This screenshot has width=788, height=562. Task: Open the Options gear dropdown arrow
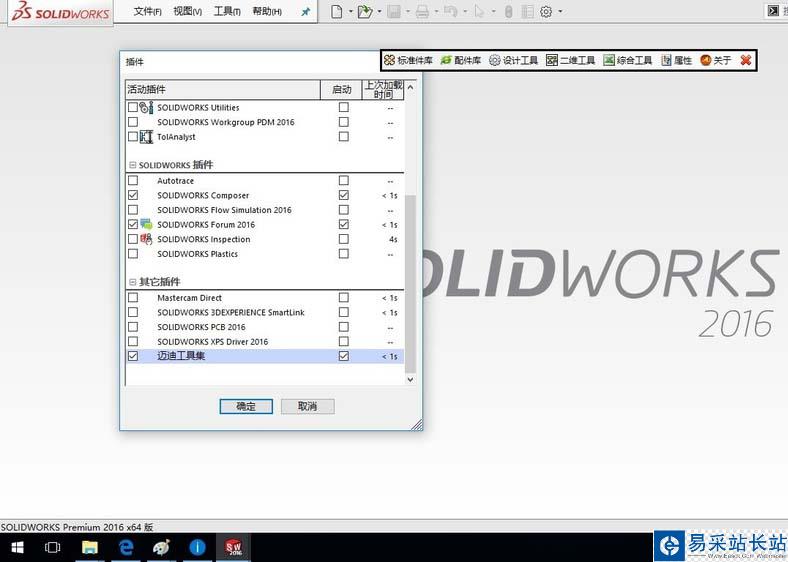point(560,11)
